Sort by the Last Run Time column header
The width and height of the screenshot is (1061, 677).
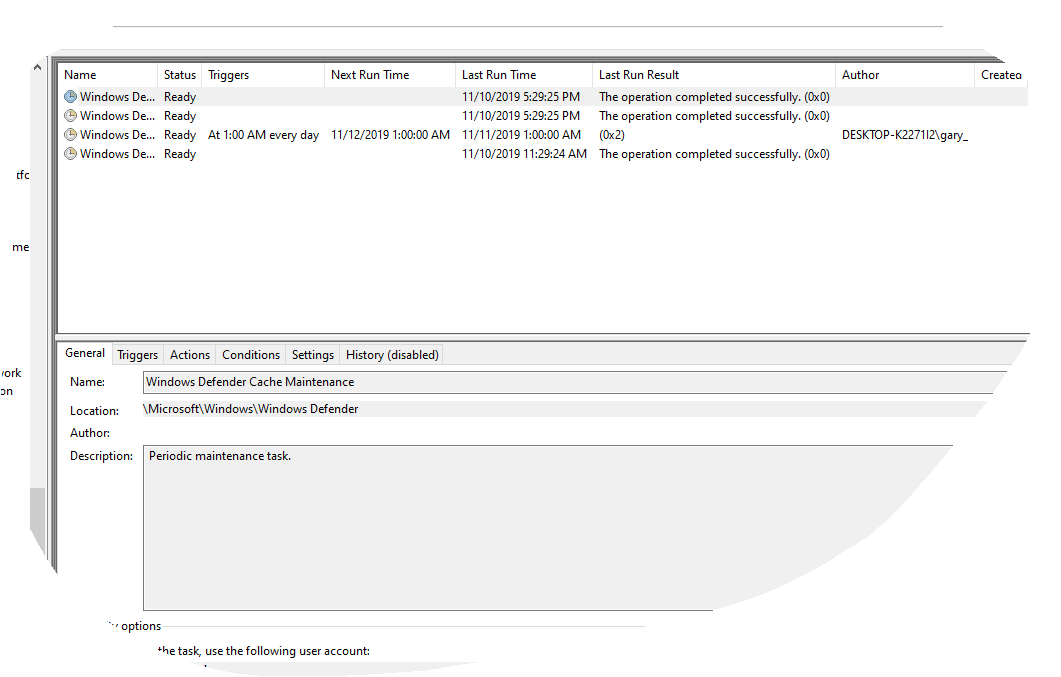[524, 75]
